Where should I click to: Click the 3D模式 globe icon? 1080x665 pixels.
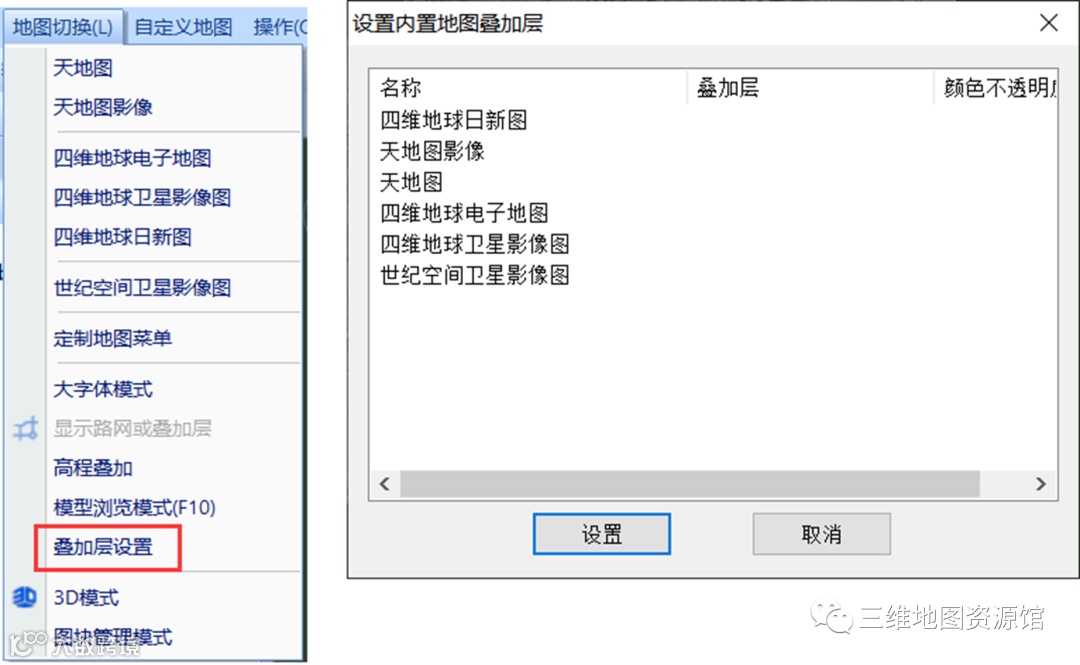pos(25,597)
